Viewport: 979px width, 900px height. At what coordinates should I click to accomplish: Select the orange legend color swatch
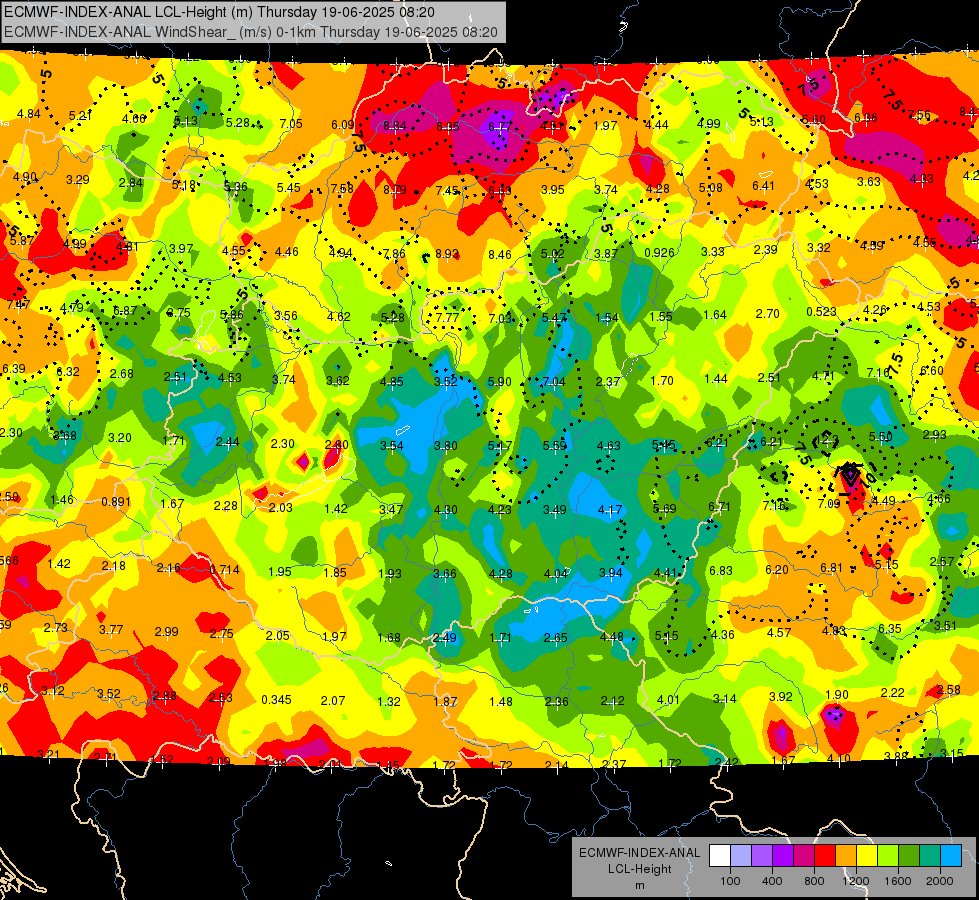(846, 856)
